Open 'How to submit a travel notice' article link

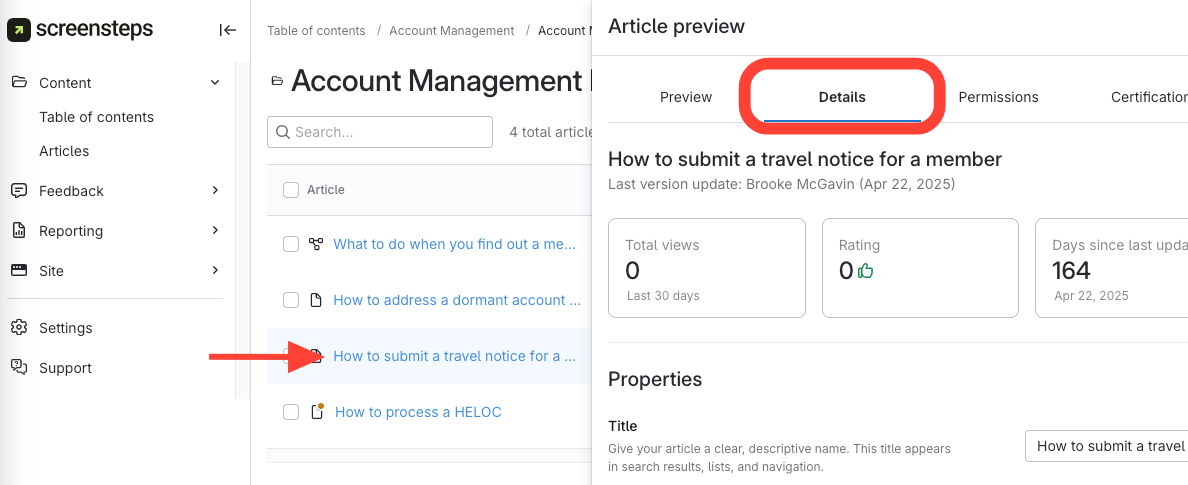coord(454,356)
